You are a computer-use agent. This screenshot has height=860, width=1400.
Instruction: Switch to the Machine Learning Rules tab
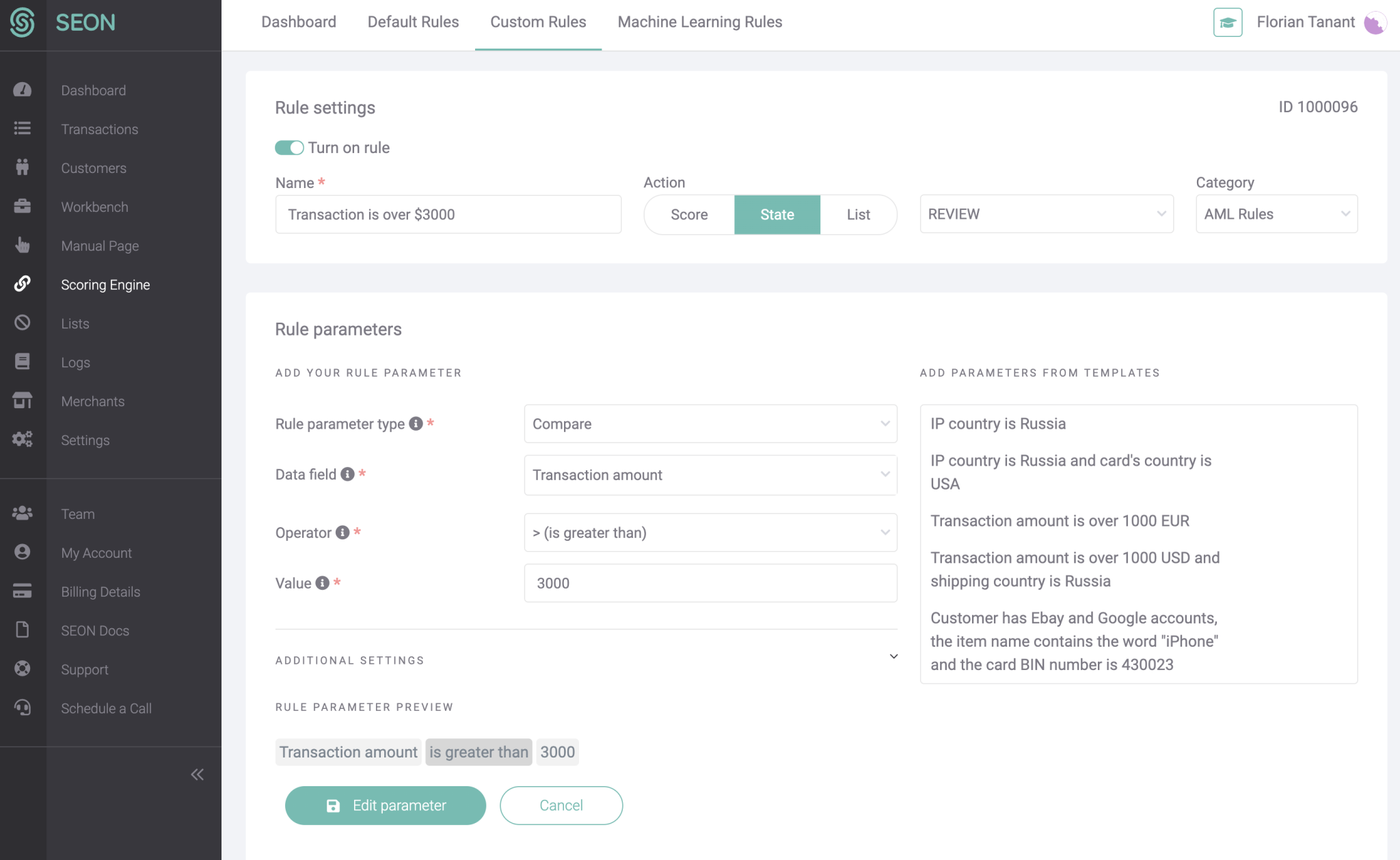pyautogui.click(x=699, y=21)
